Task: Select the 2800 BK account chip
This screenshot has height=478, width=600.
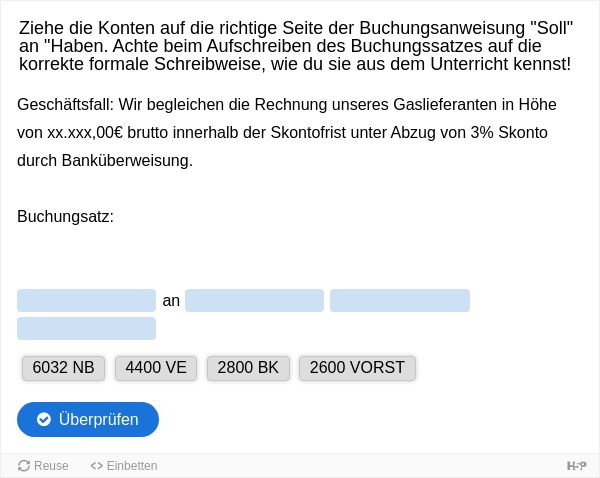Action: point(248,368)
